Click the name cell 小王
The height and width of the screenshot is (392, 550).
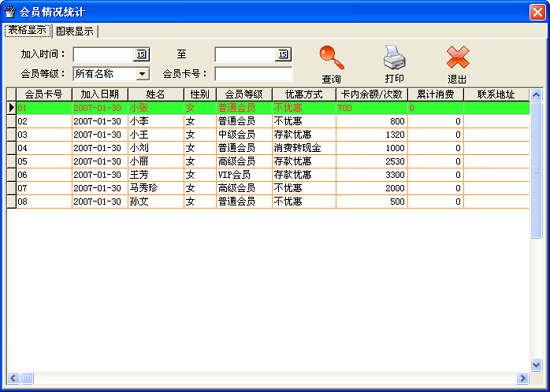(156, 135)
